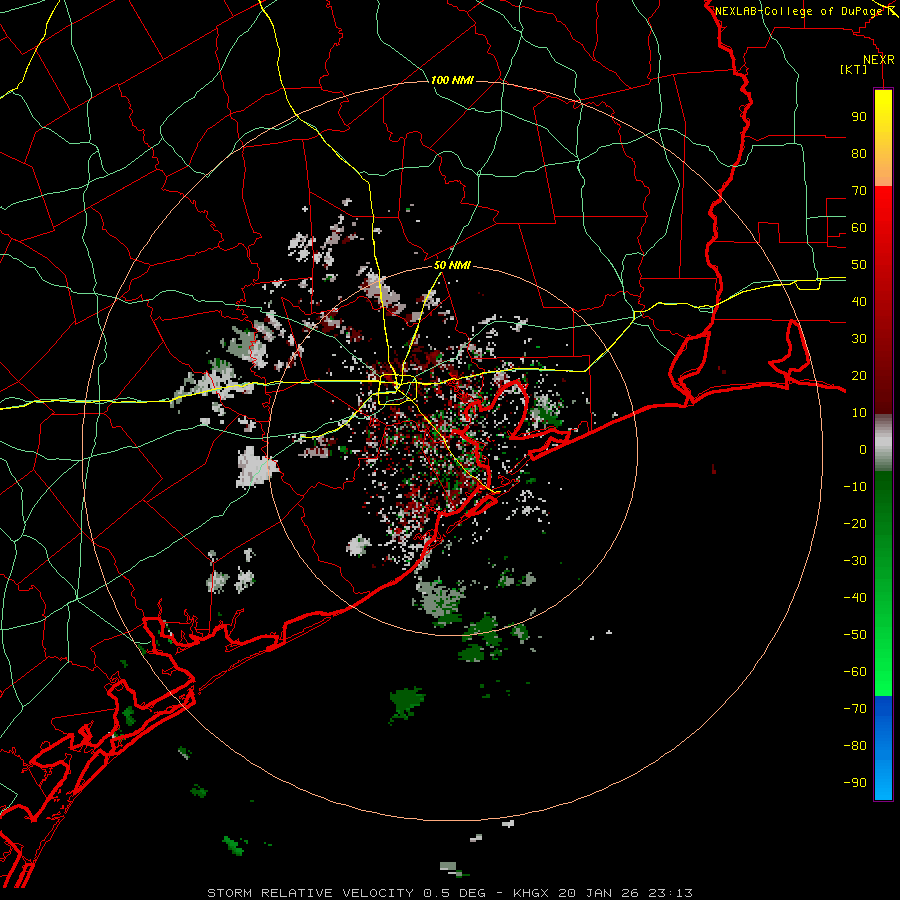
Task: Click the -10 value on the velocity scale
Action: (x=855, y=487)
